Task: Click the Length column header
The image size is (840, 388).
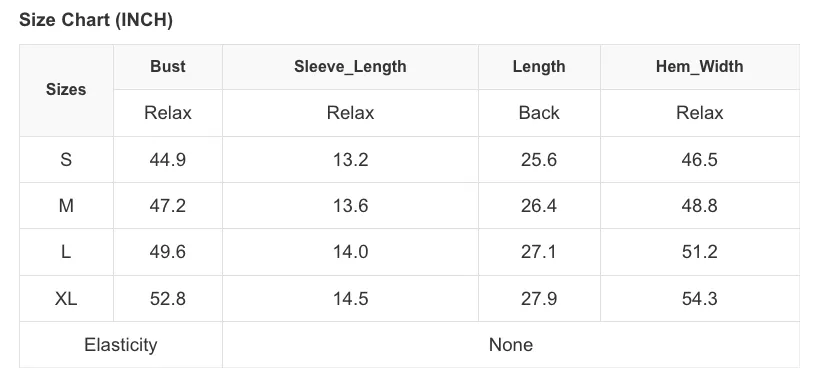Action: tap(539, 66)
